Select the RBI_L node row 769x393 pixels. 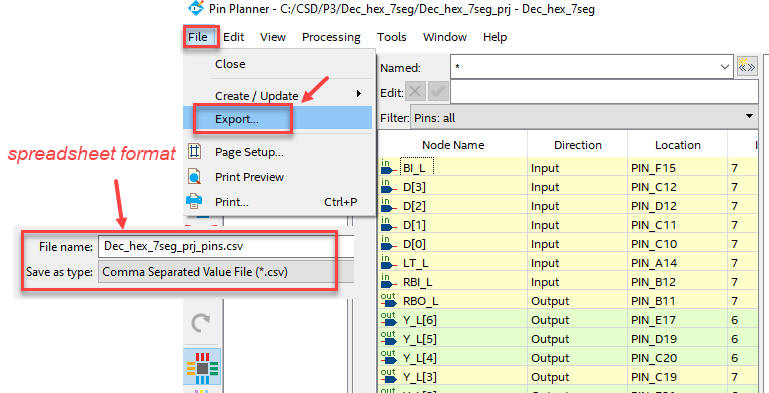[568, 282]
